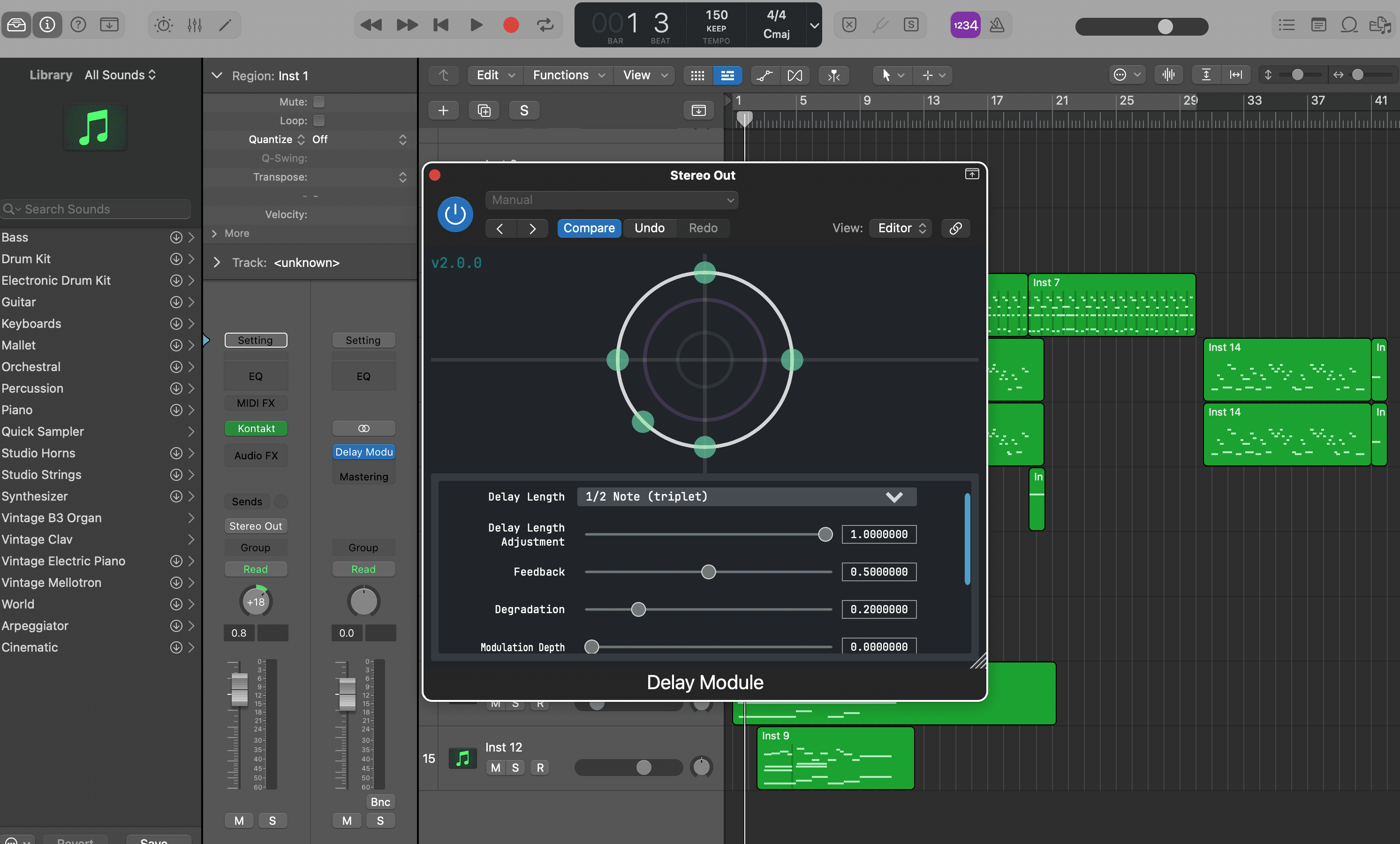Toggle the Inspector info icon

(x=47, y=25)
